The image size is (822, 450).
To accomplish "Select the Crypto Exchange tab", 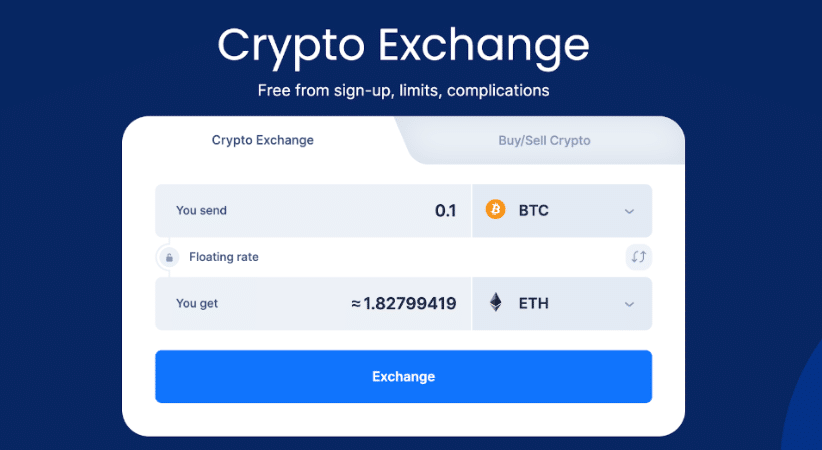I will point(263,140).
